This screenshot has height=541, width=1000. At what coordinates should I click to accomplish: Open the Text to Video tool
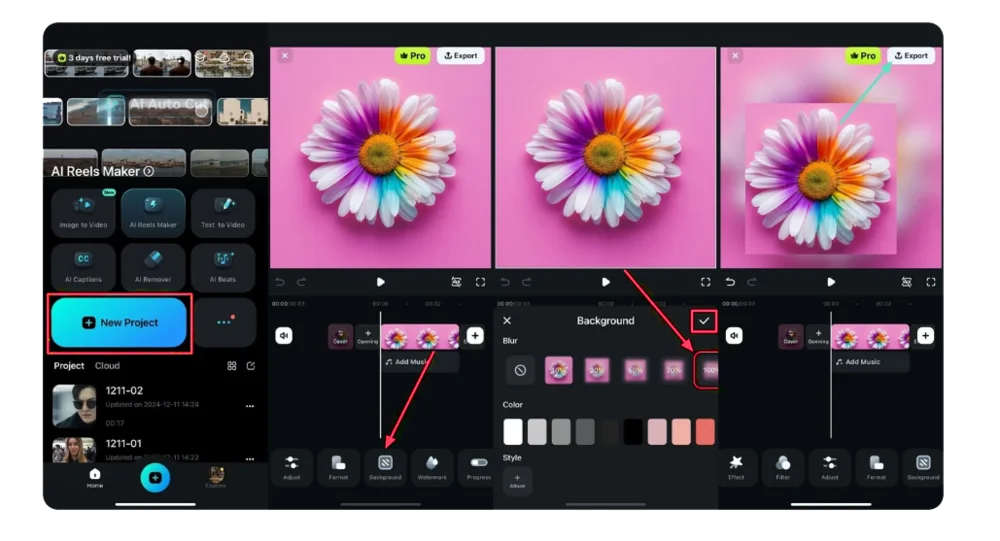223,212
